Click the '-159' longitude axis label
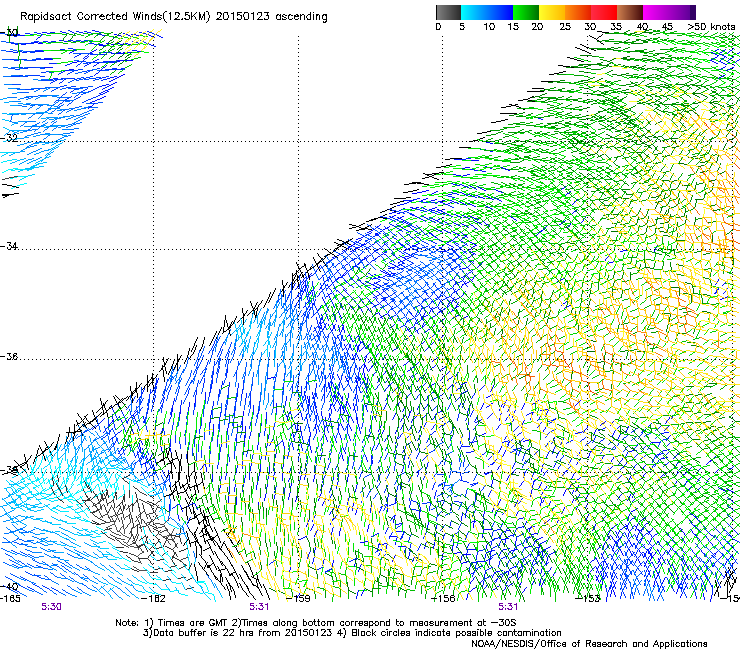Image resolution: width=740 pixels, height=650 pixels. (298, 598)
